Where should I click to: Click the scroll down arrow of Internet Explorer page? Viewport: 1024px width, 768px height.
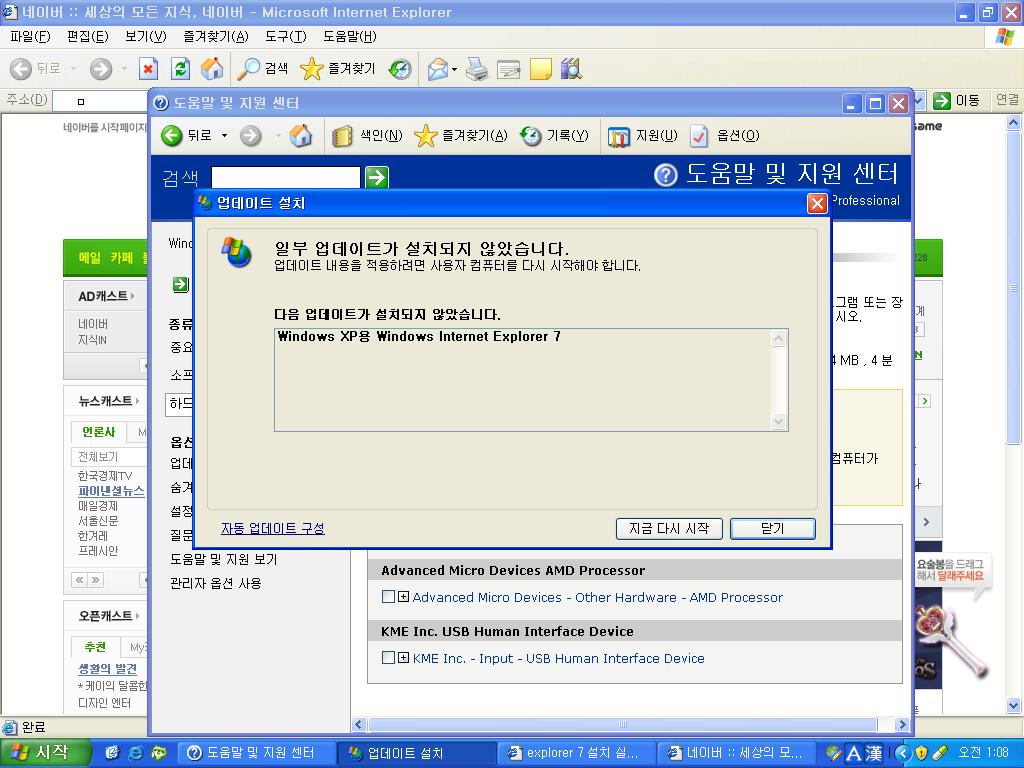pyautogui.click(x=1014, y=705)
